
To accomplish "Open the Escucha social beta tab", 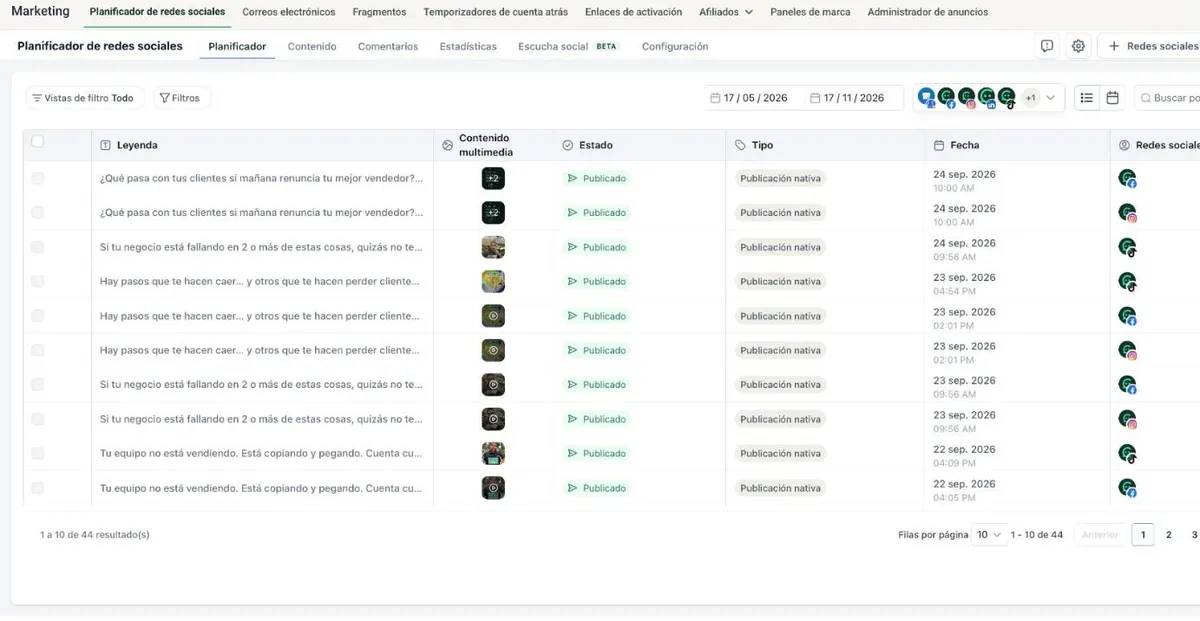I will click(x=568, y=46).
